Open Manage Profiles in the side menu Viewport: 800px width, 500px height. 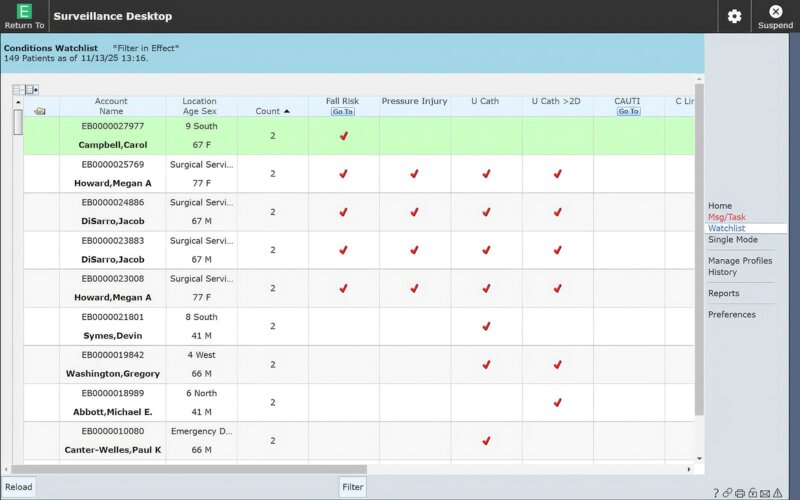click(x=740, y=261)
